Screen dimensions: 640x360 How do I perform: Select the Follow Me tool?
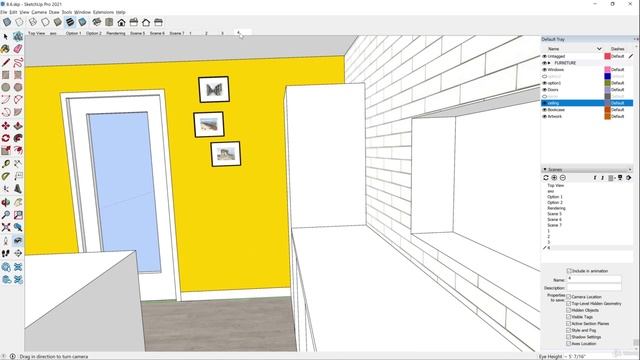[18, 138]
